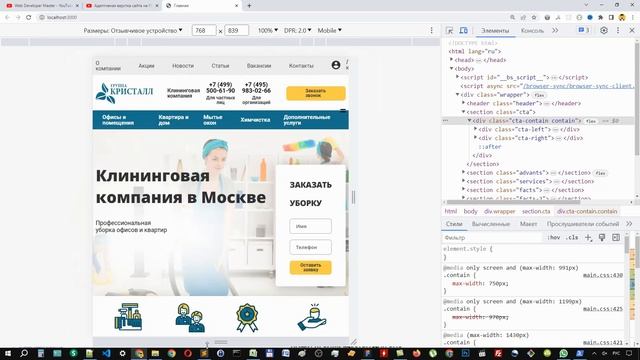Open a new browser tab plus button

point(249,6)
